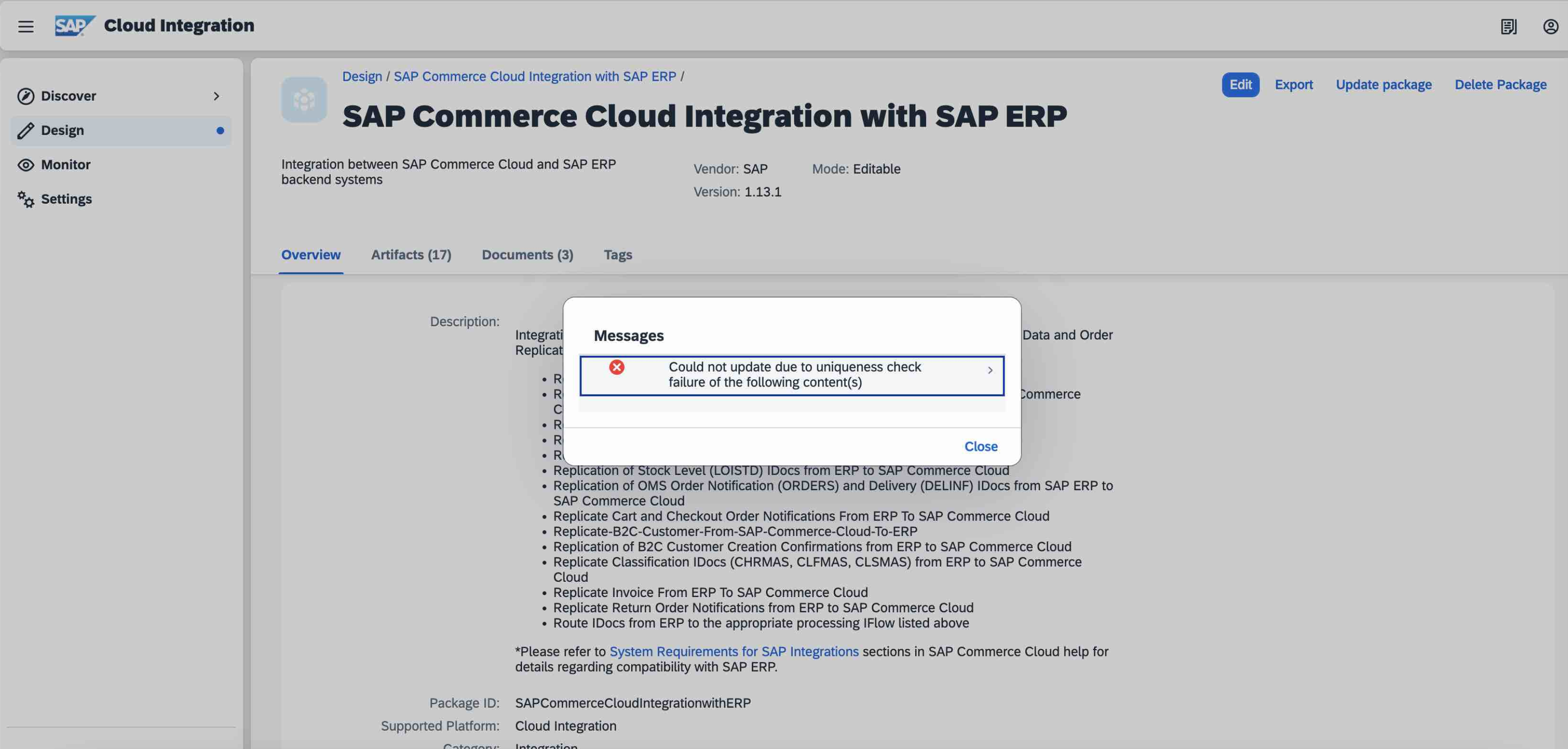Expand the Discover menu chevron
Screen dimensions: 1568x749
coord(216,96)
